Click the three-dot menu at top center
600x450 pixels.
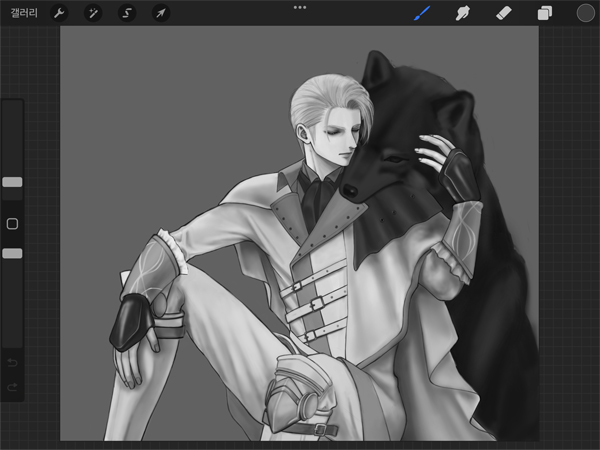pyautogui.click(x=300, y=7)
